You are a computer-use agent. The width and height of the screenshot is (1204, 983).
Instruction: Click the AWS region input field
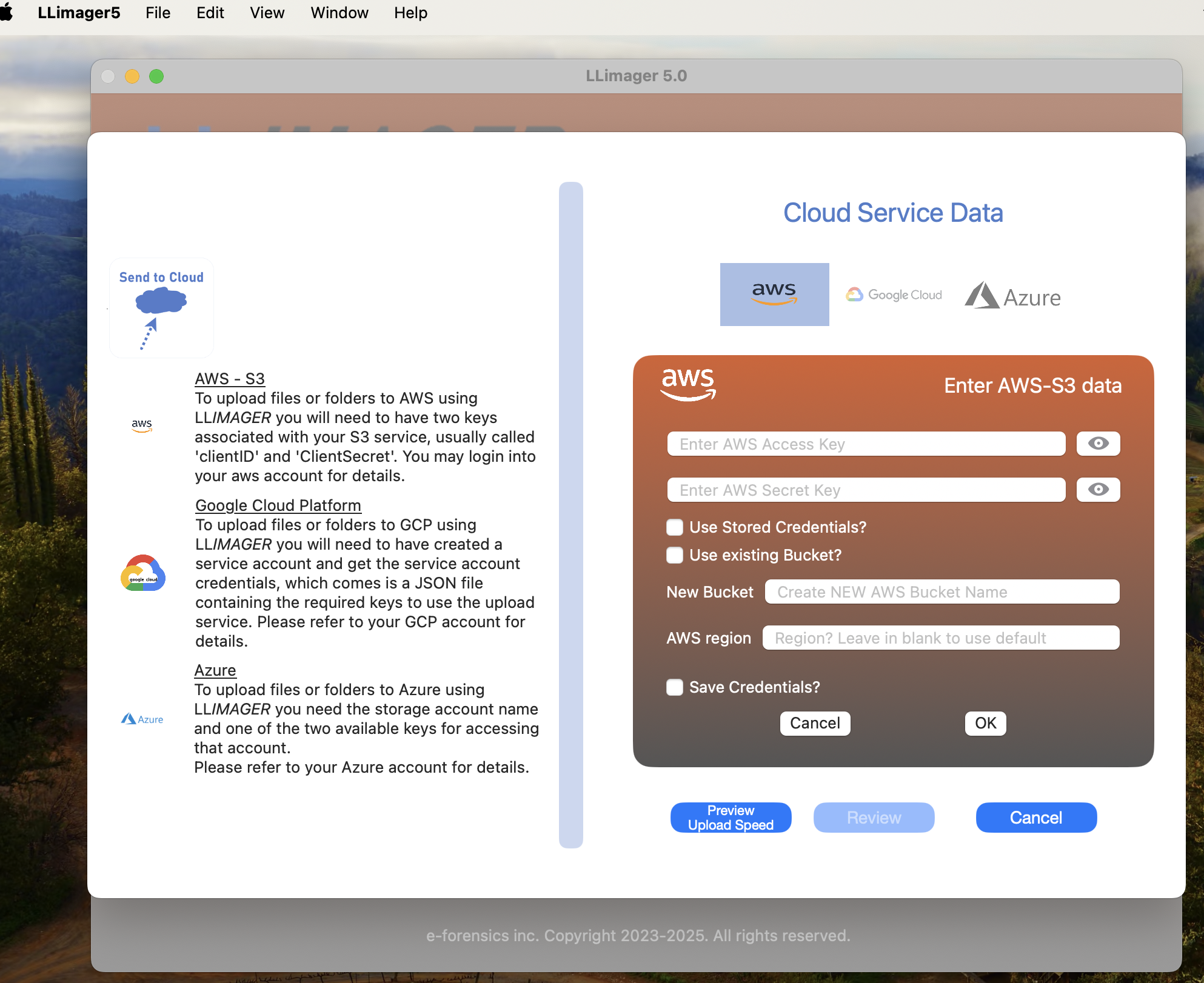940,637
